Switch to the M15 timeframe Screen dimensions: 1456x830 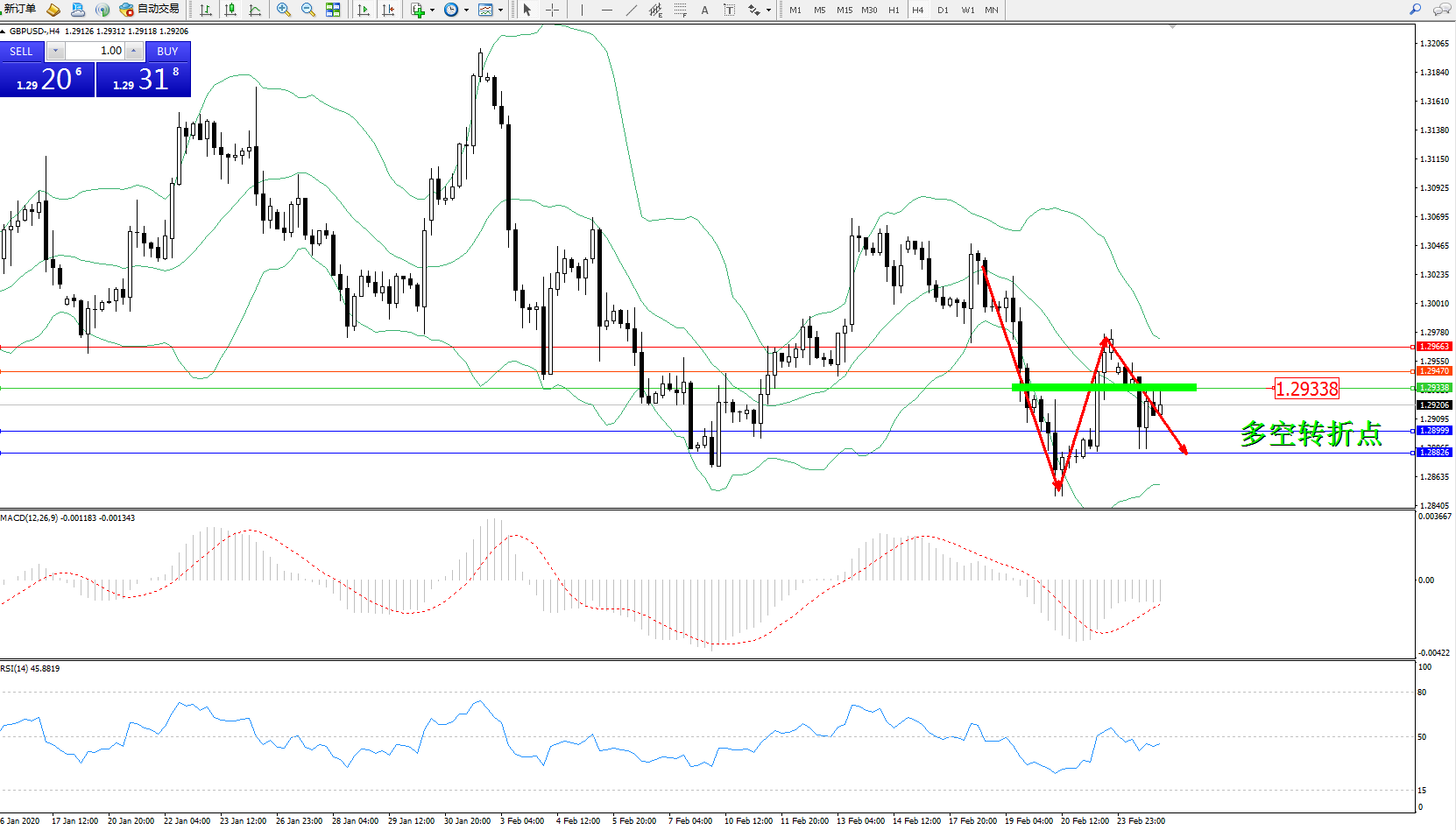click(844, 11)
